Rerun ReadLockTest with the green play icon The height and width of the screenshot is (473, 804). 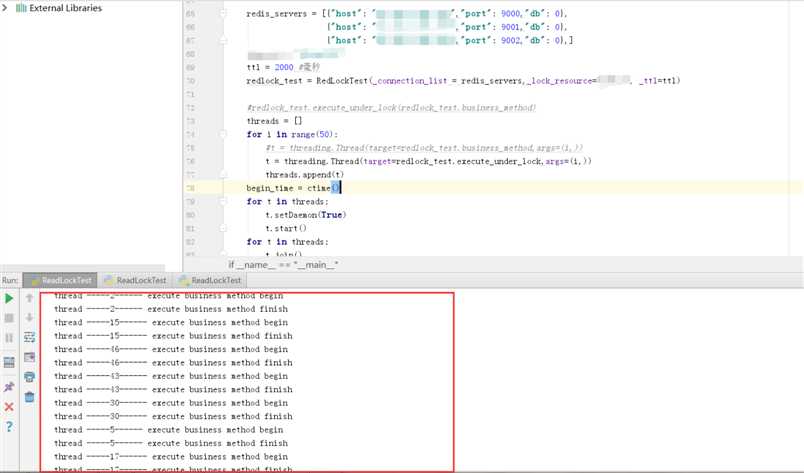[x=9, y=298]
